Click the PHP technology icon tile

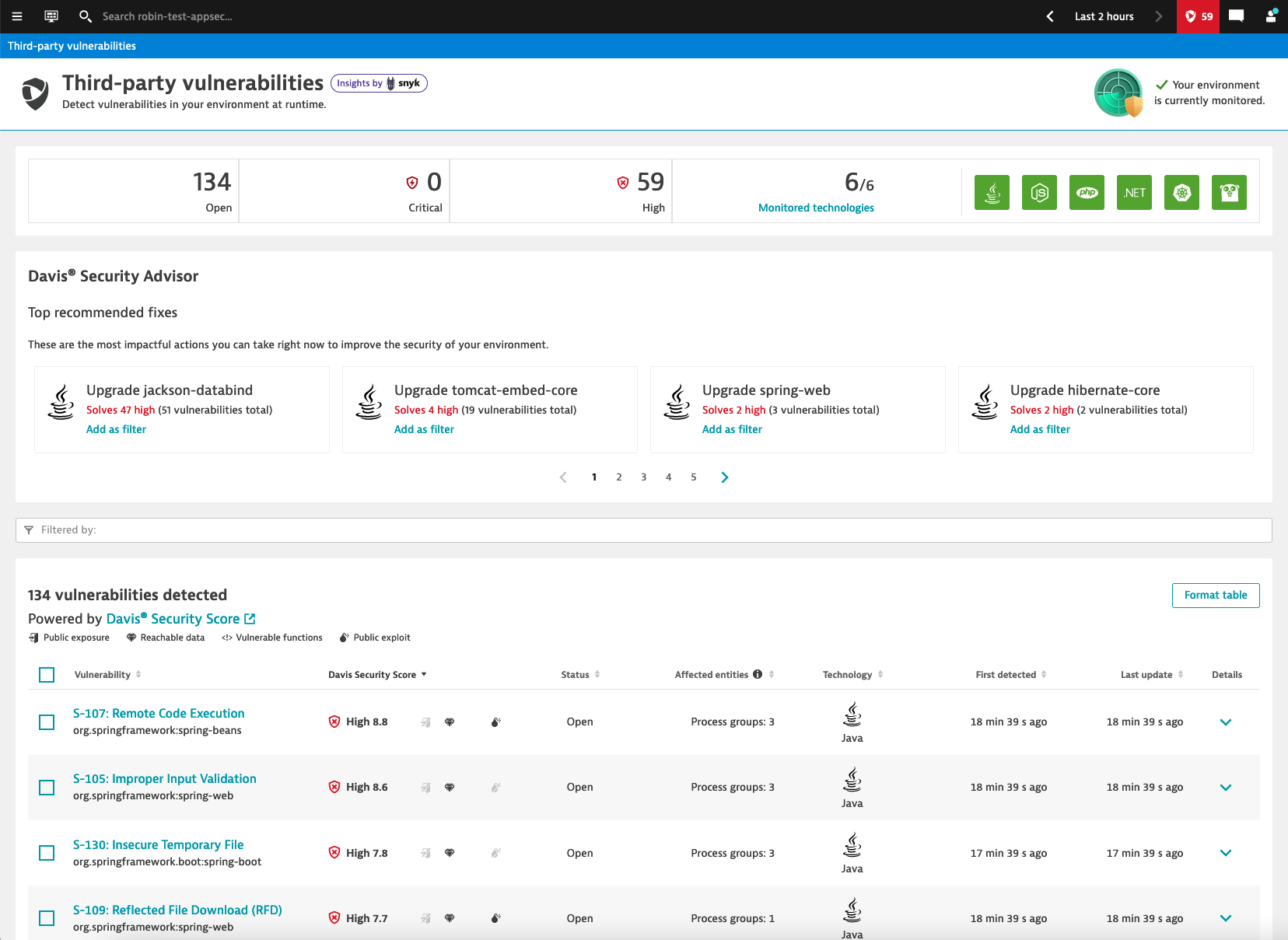pyautogui.click(x=1087, y=192)
